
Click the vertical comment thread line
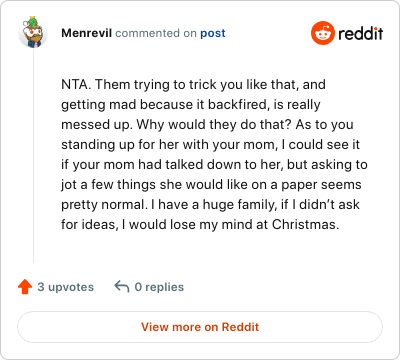(33, 156)
